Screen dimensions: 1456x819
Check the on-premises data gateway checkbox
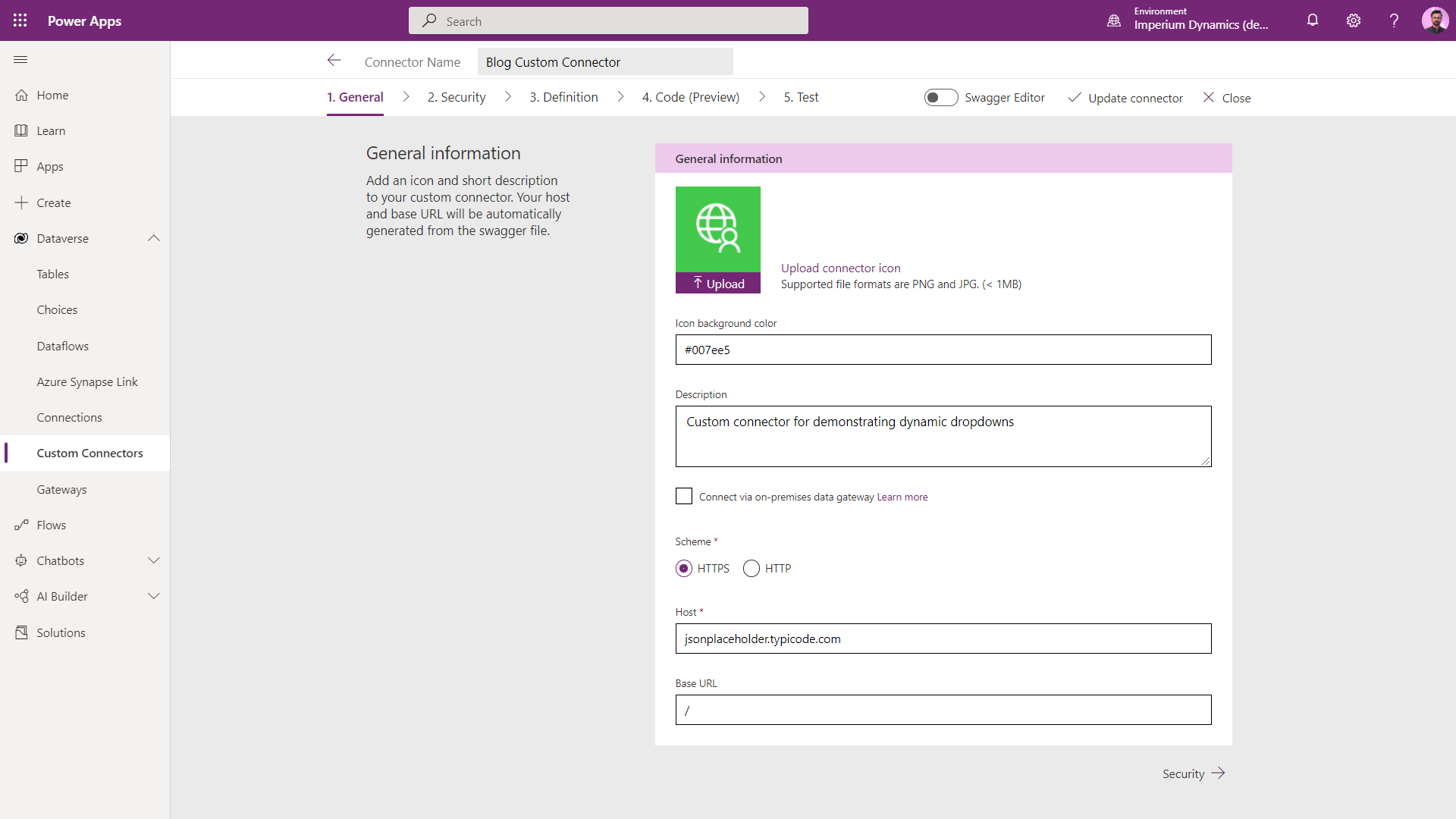(684, 497)
